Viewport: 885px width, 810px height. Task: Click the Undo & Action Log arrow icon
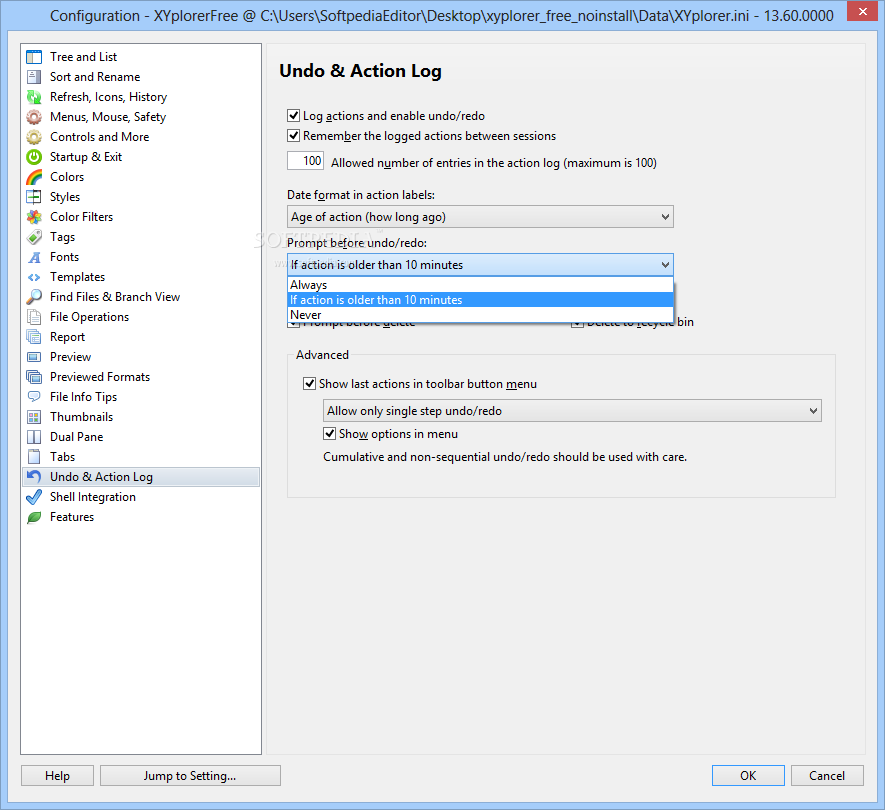[34, 477]
